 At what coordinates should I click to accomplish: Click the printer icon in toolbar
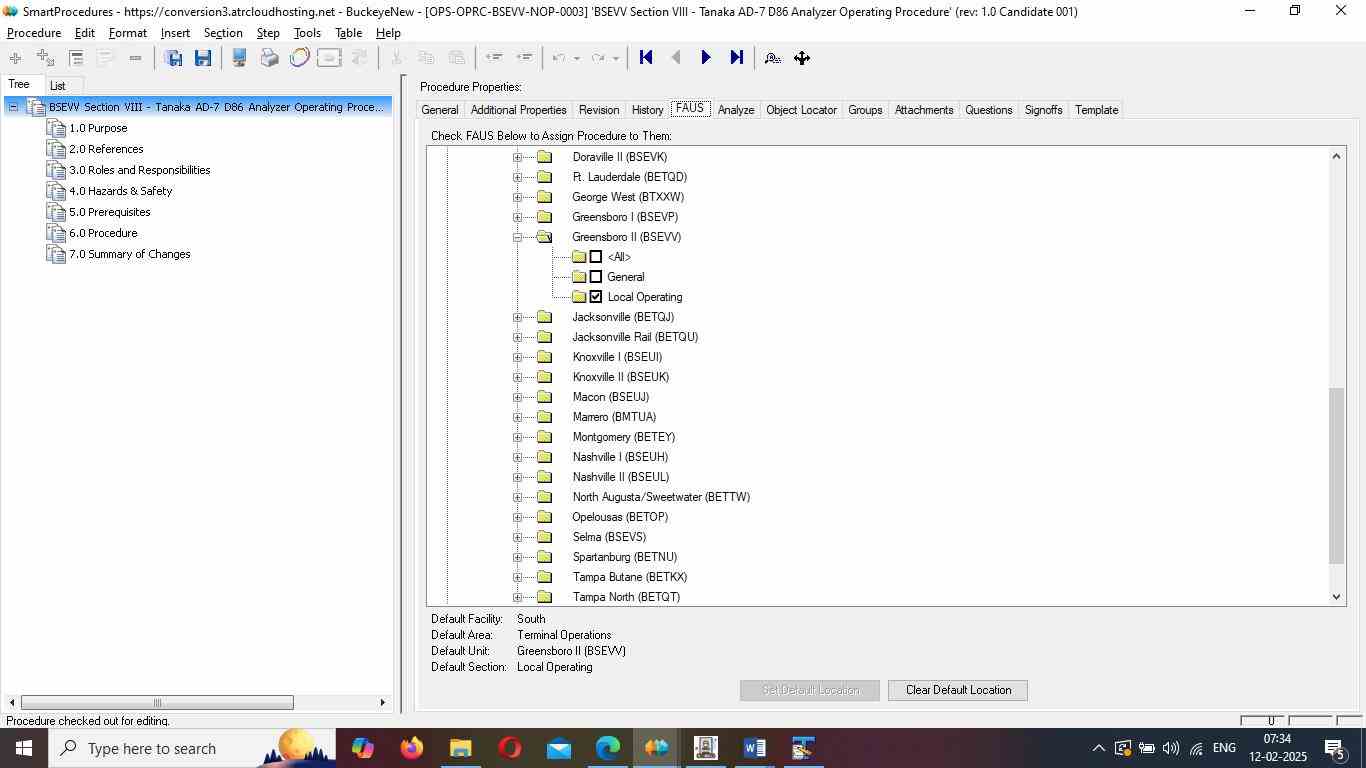269,58
